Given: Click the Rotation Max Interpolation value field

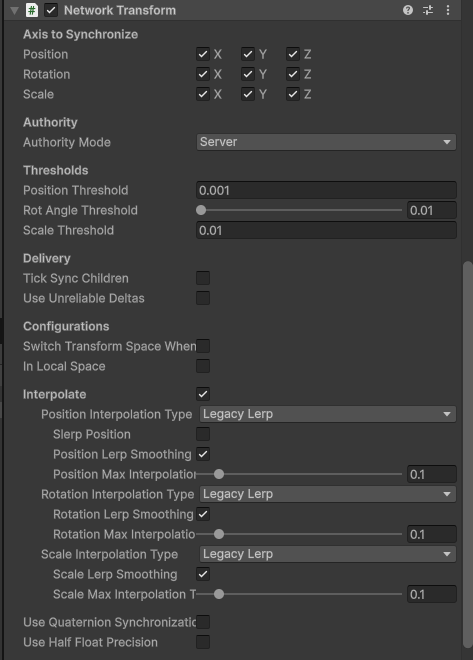Looking at the screenshot, I should coord(431,534).
